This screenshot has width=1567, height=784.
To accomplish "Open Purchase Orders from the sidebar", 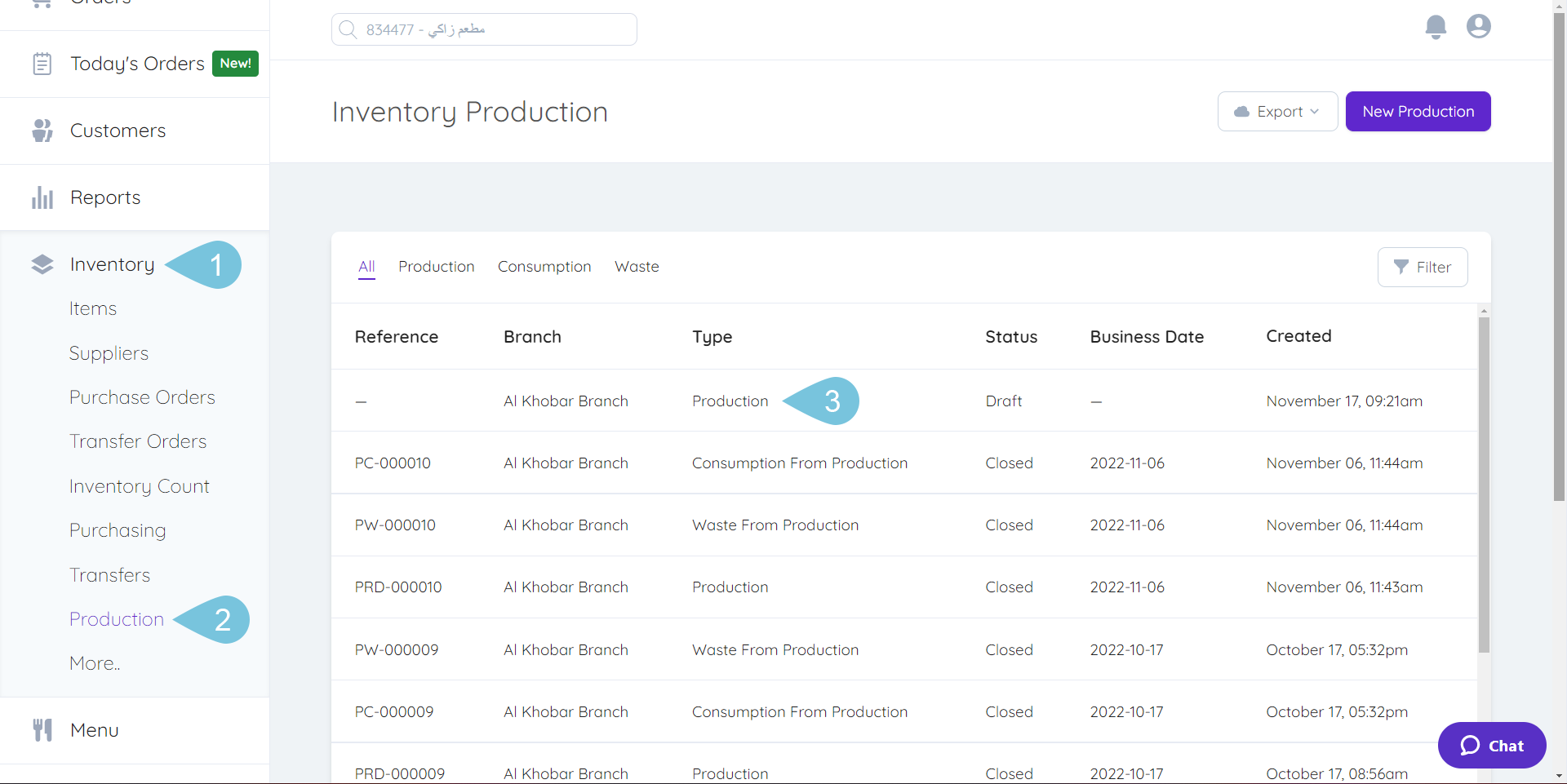I will point(142,397).
